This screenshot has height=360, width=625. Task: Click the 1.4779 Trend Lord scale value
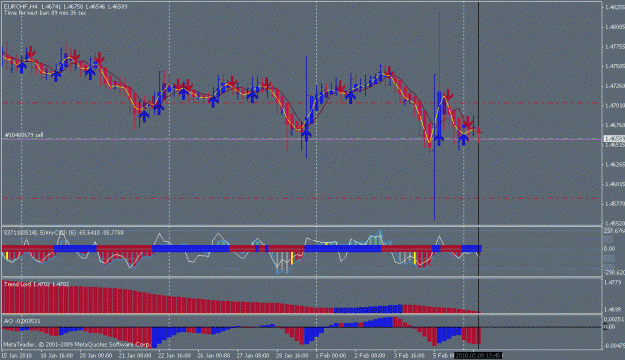(x=613, y=282)
